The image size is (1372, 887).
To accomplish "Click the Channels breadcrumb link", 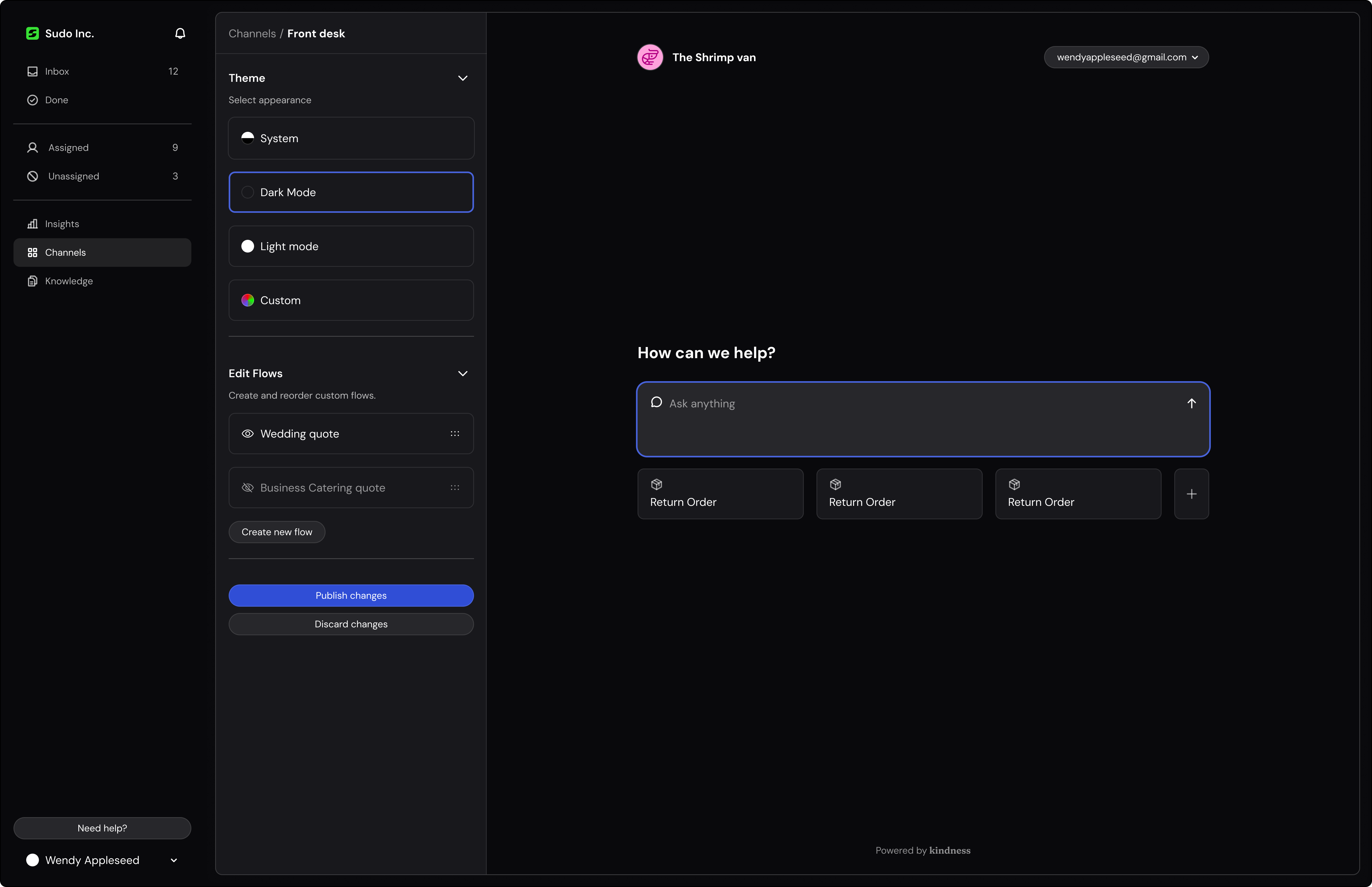I will click(252, 33).
